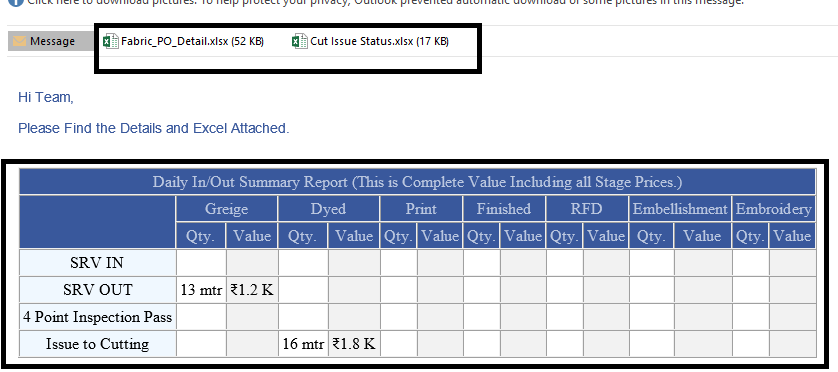Select the RFD column header

tap(587, 208)
